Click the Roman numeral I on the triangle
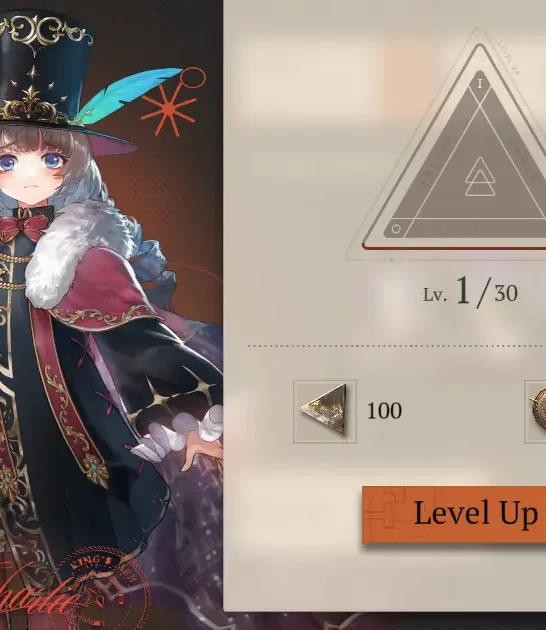Image resolution: width=546 pixels, height=630 pixels. (479, 84)
